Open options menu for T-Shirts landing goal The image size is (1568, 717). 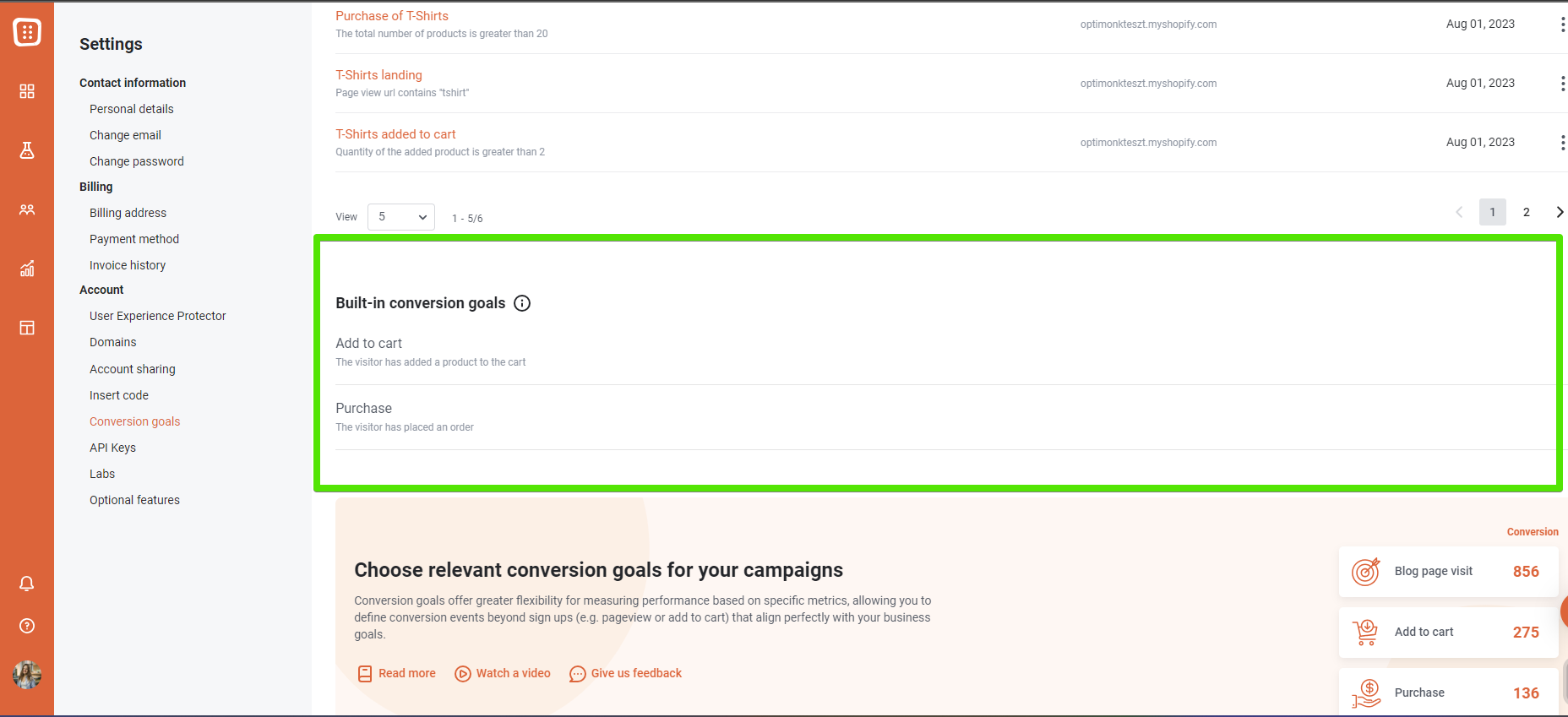pos(1562,84)
